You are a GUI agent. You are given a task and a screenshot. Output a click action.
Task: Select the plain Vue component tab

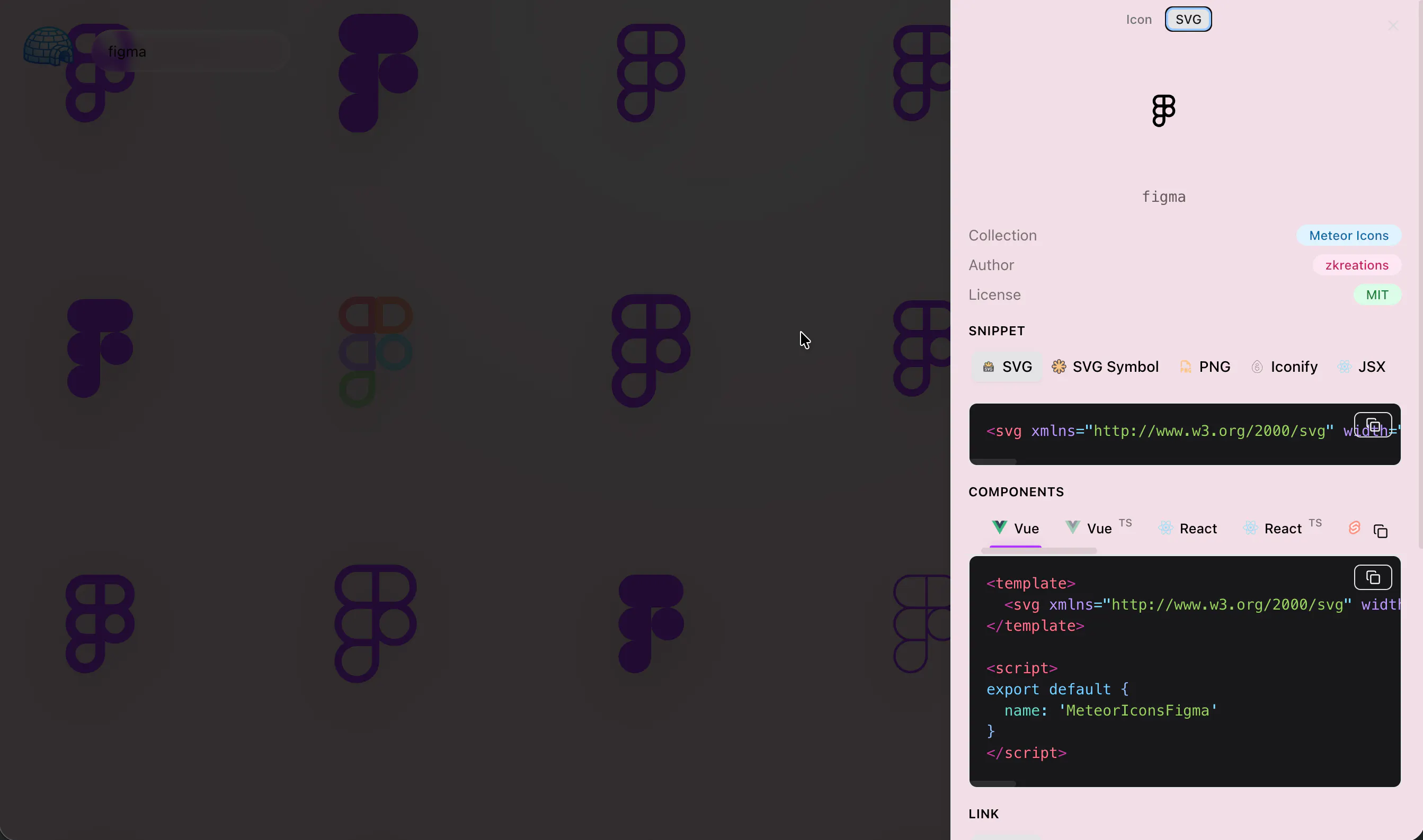1016,529
